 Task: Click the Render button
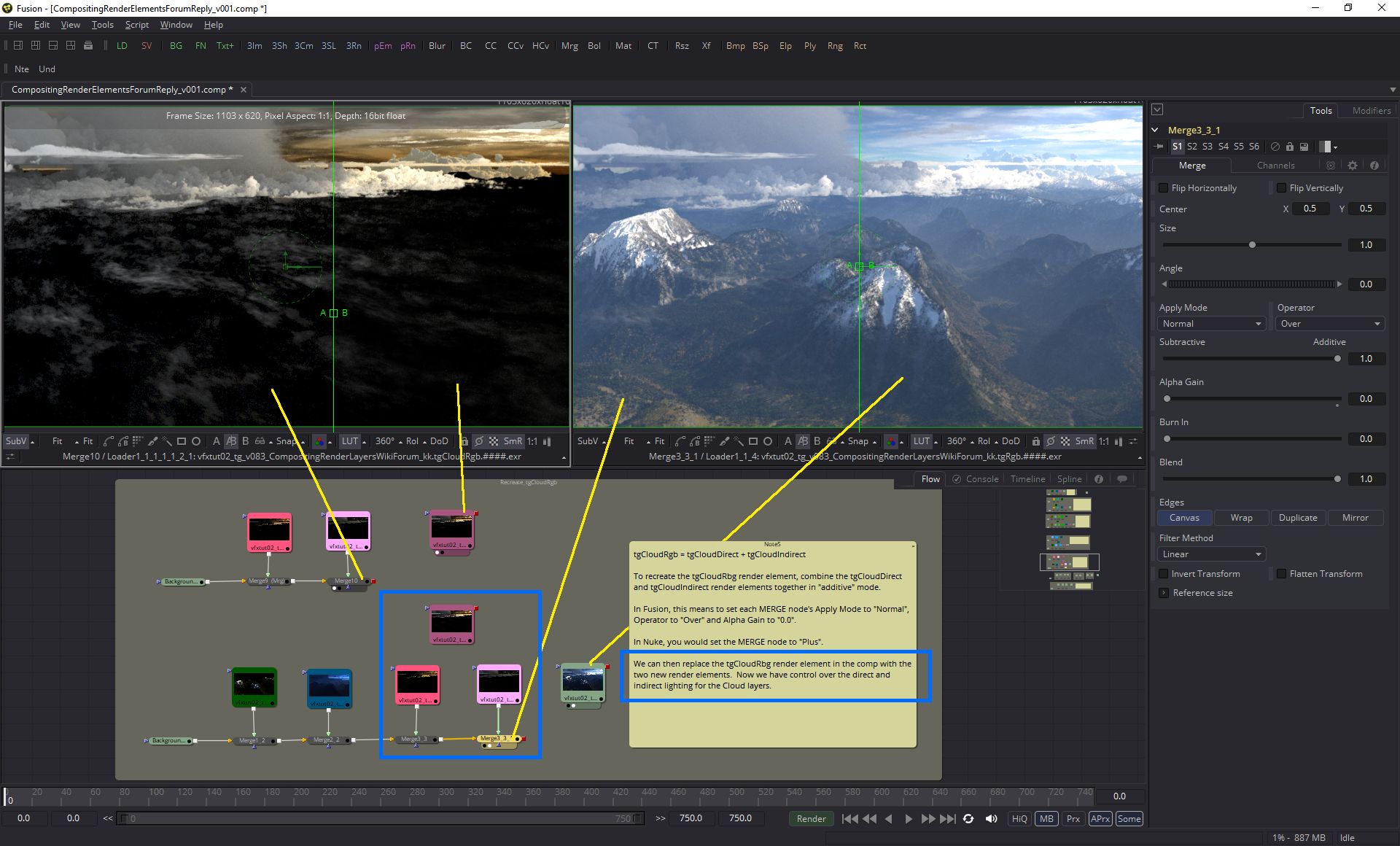pos(811,819)
